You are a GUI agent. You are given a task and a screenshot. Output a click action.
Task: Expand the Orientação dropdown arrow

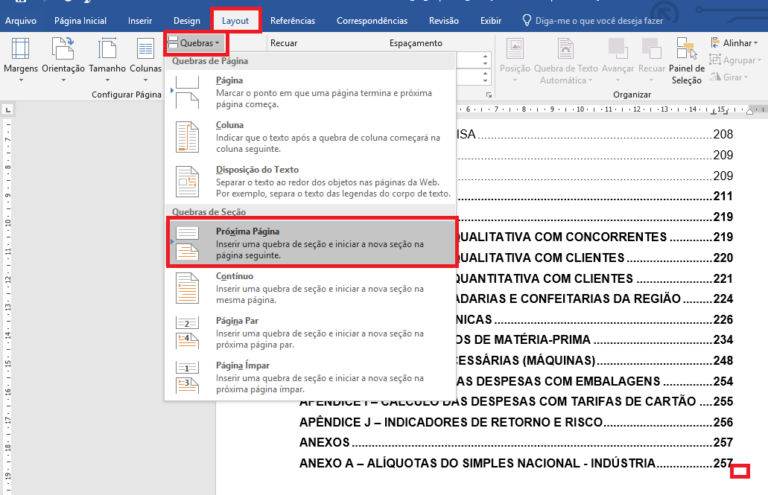point(63,79)
